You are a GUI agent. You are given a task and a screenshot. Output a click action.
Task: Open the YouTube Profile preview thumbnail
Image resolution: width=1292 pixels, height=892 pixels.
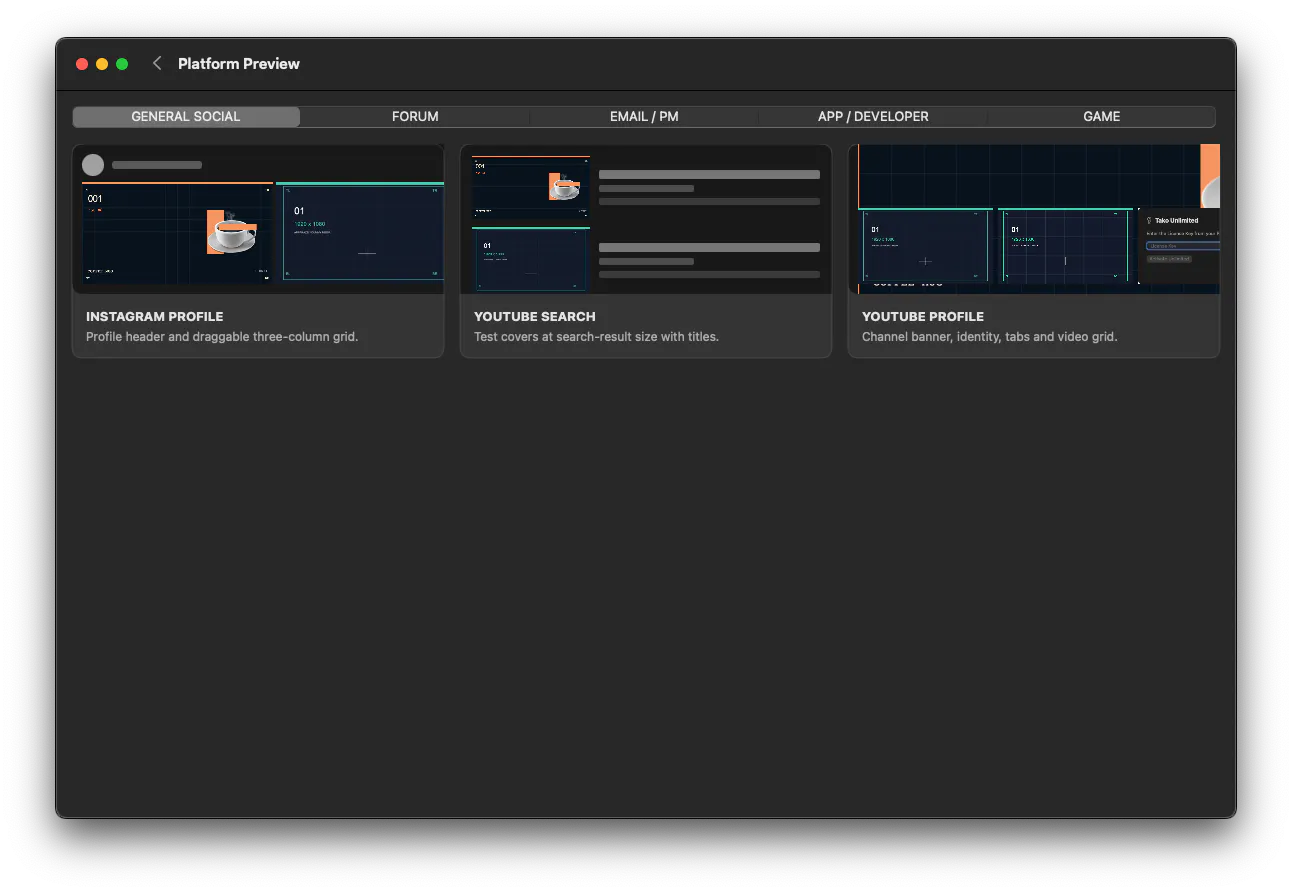pyautogui.click(x=1034, y=219)
